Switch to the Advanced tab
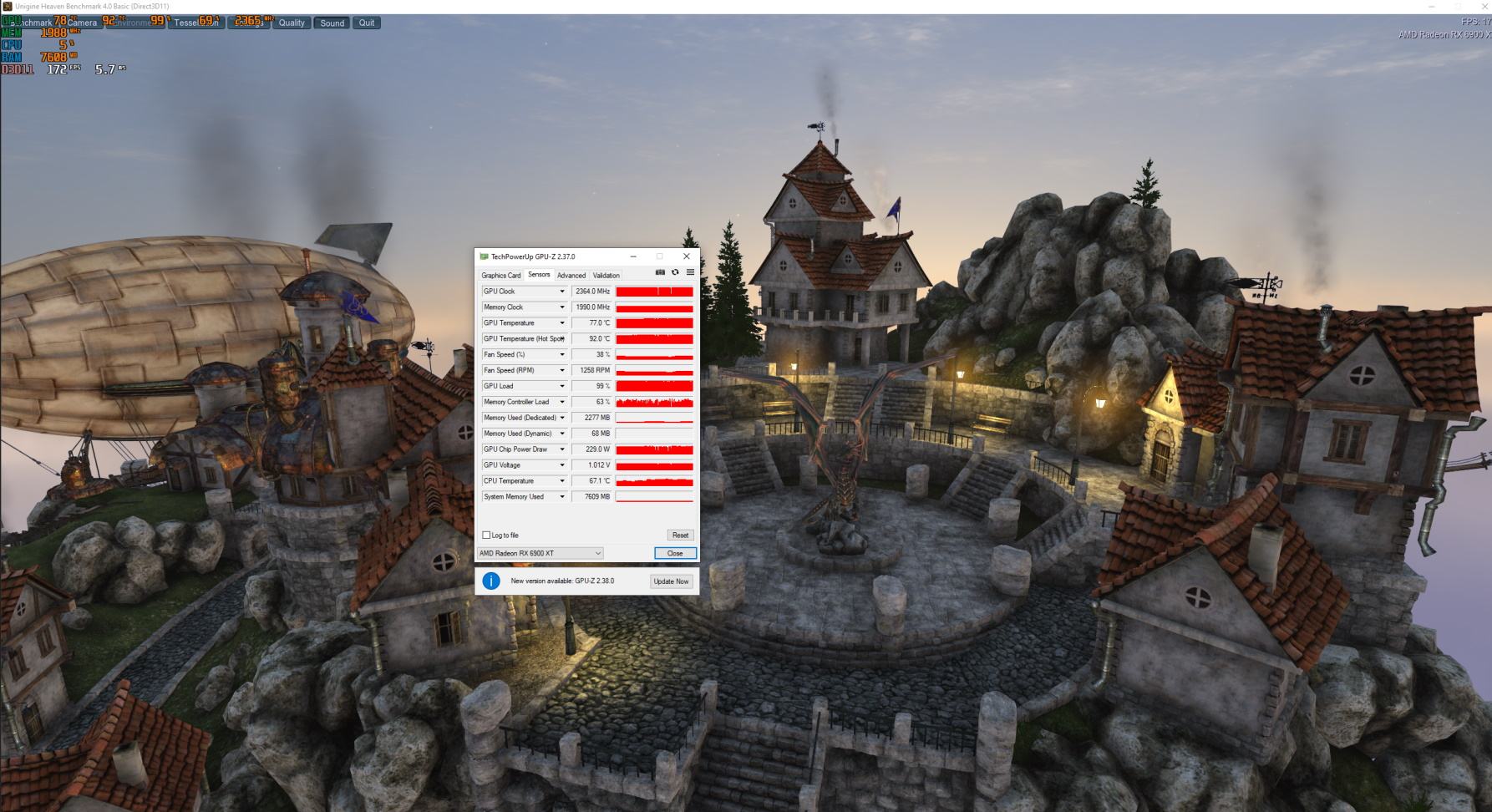Viewport: 1492px width, 812px height. click(571, 276)
